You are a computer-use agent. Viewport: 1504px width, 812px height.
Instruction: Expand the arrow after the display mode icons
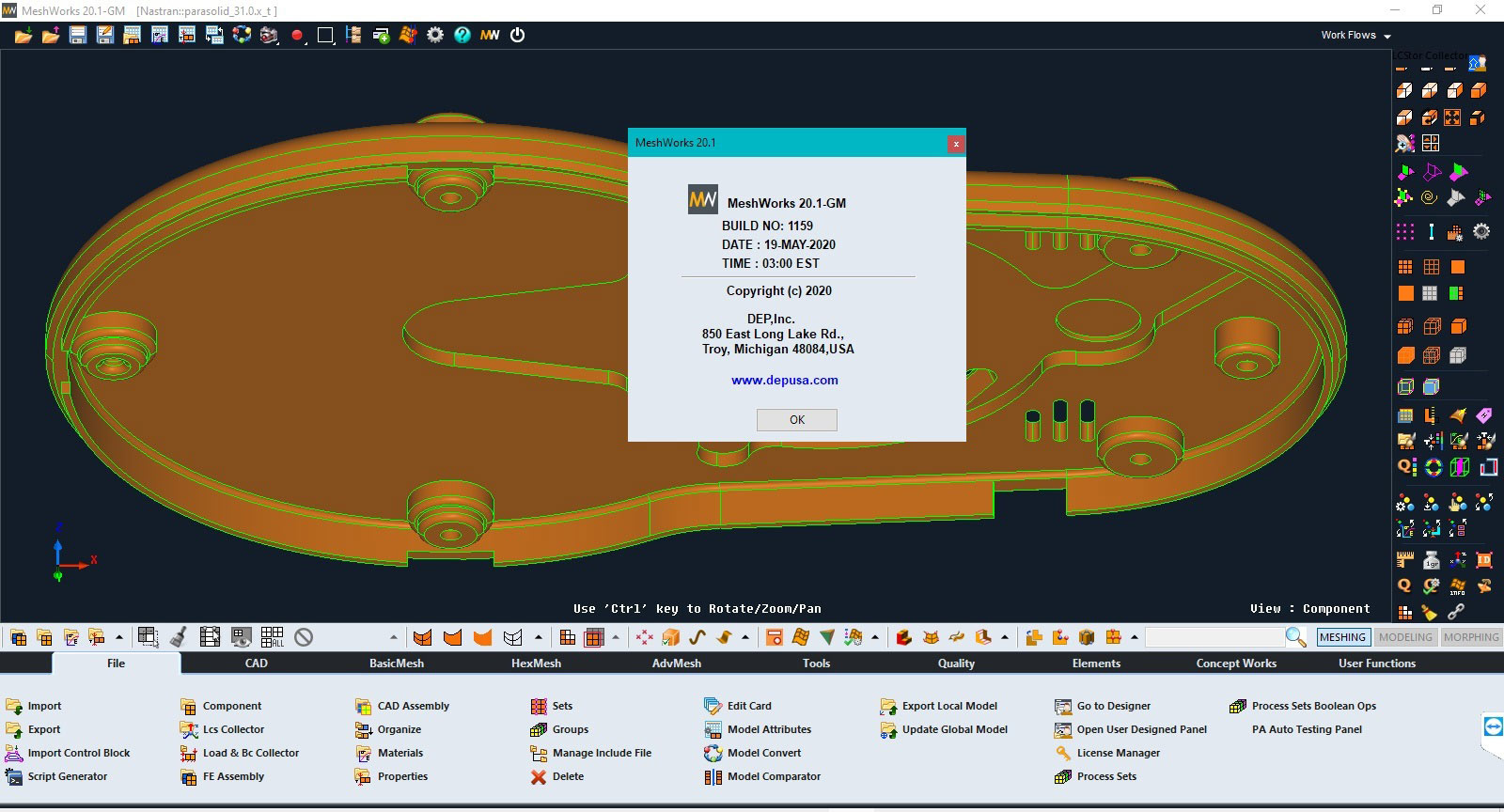538,637
